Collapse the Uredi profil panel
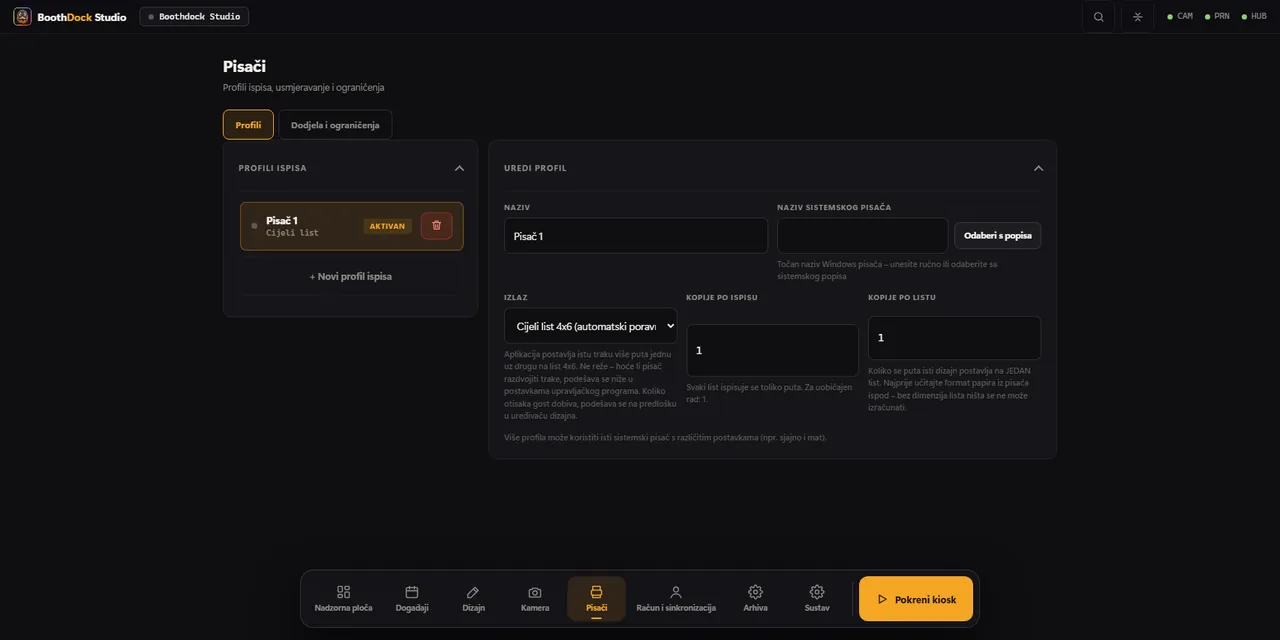The image size is (1280, 640). (x=1038, y=168)
